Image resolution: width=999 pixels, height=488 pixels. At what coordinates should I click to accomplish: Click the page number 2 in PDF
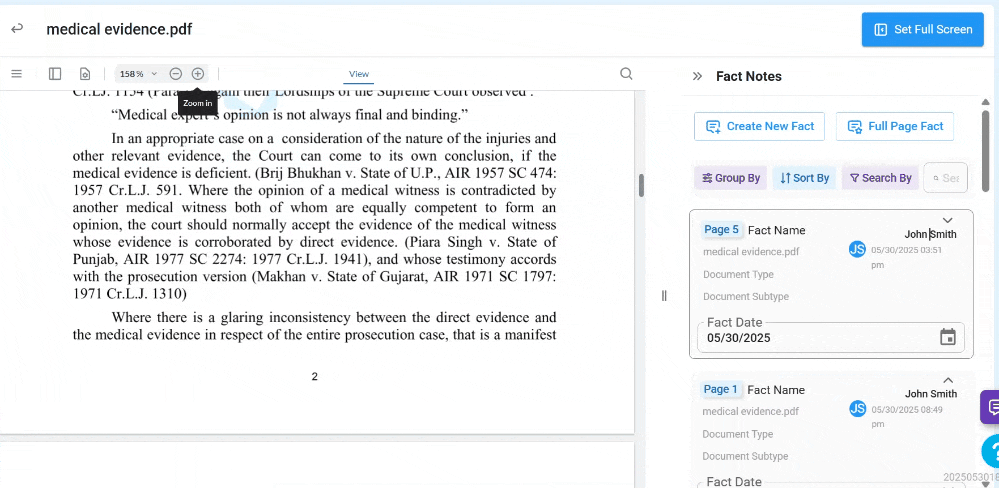(x=315, y=377)
